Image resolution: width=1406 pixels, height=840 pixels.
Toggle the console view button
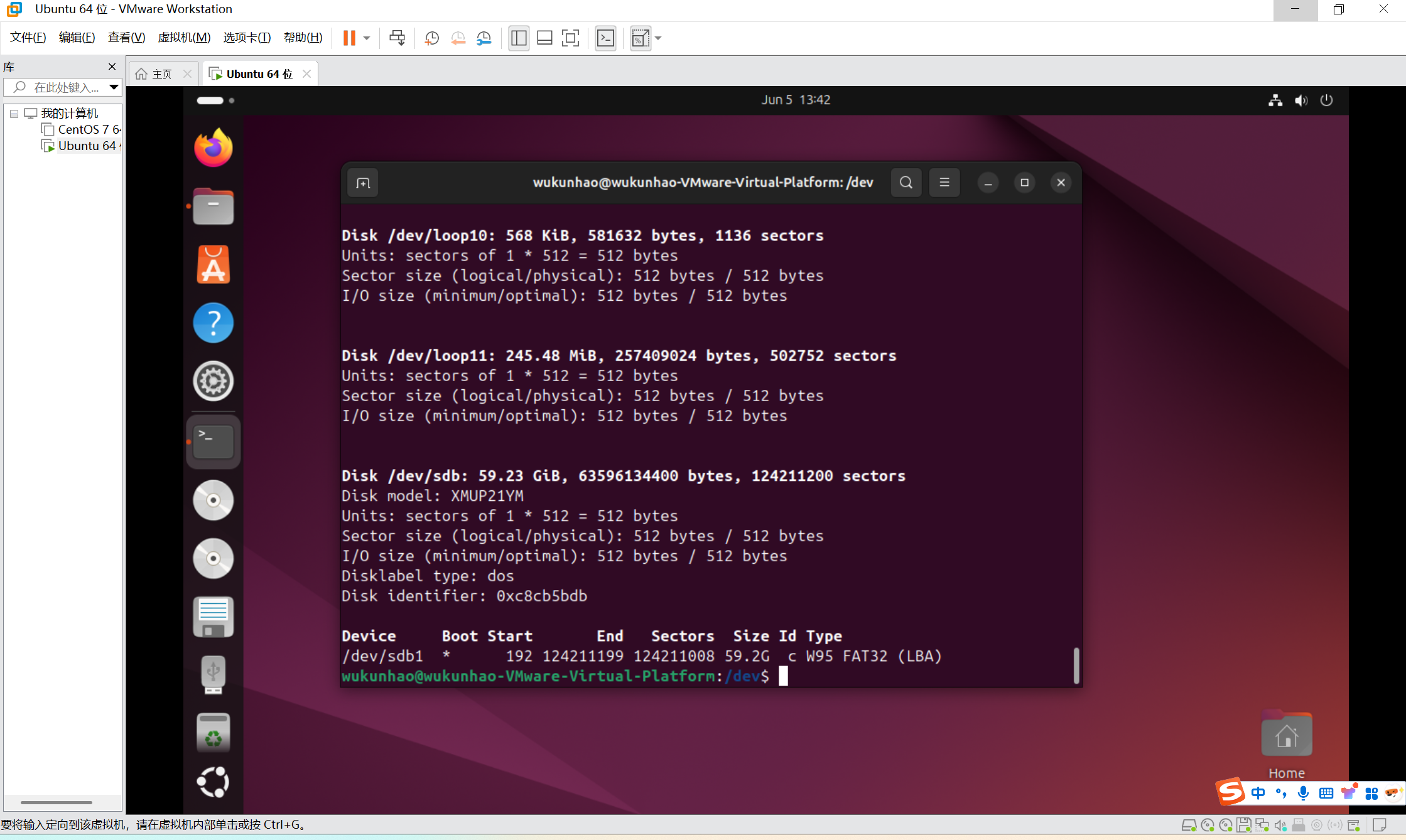[x=605, y=38]
